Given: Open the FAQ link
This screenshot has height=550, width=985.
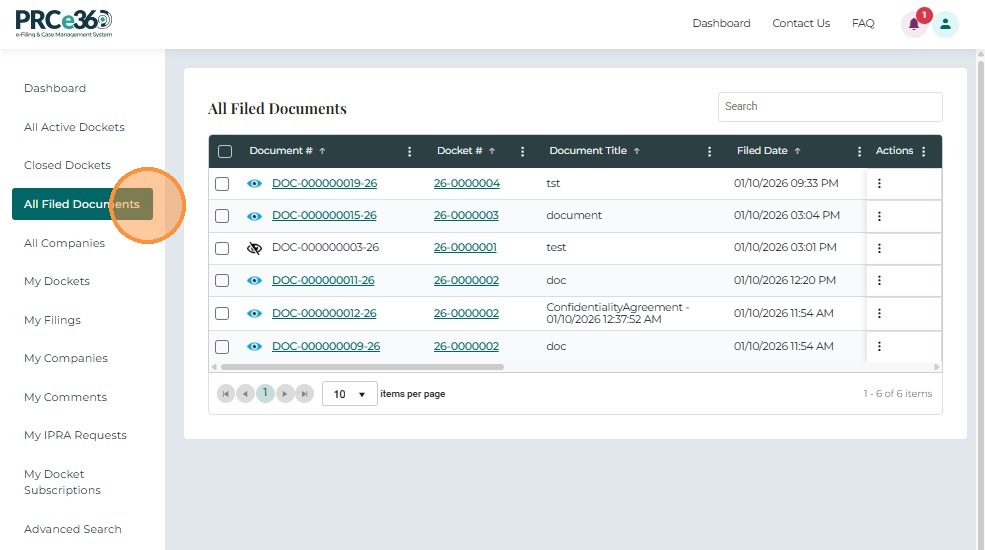Looking at the screenshot, I should 863,23.
